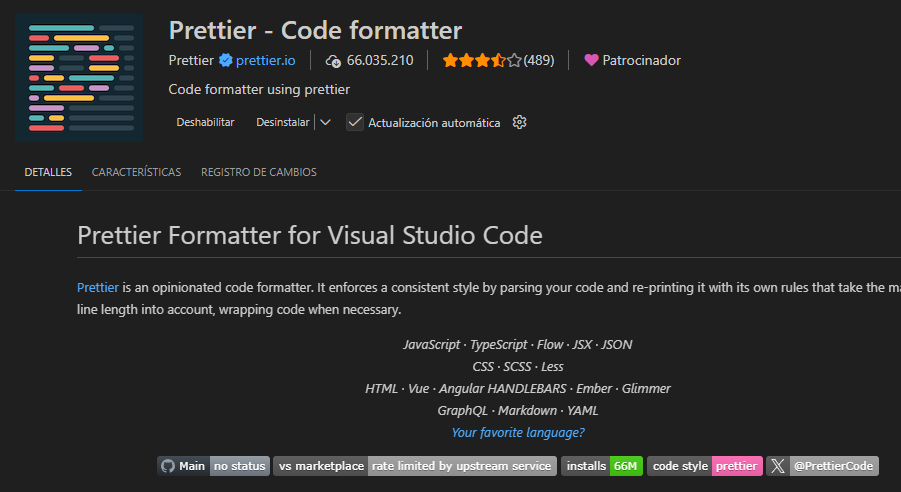Toggle the Actualización automática checkbox

pyautogui.click(x=355, y=122)
